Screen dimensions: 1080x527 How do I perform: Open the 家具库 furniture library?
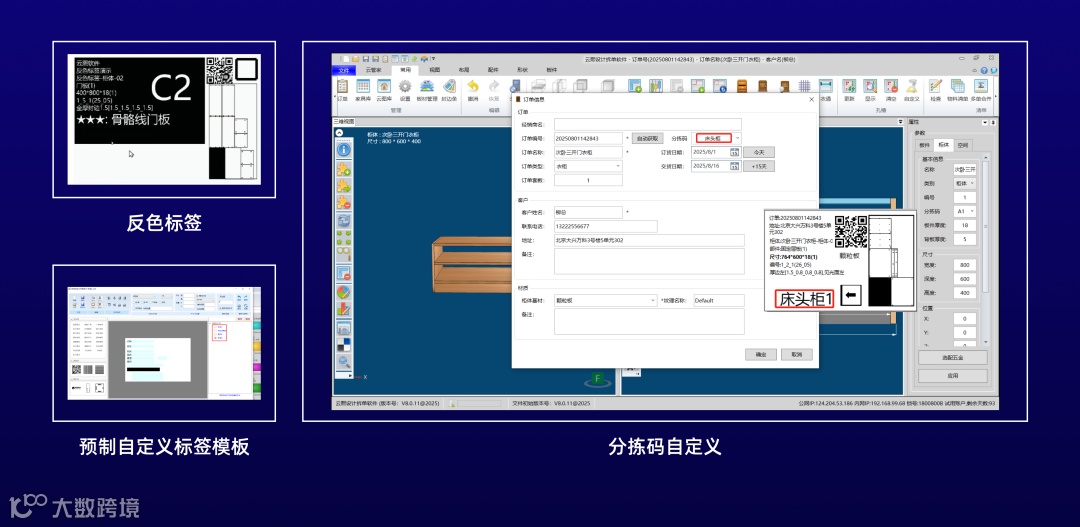coord(363,90)
